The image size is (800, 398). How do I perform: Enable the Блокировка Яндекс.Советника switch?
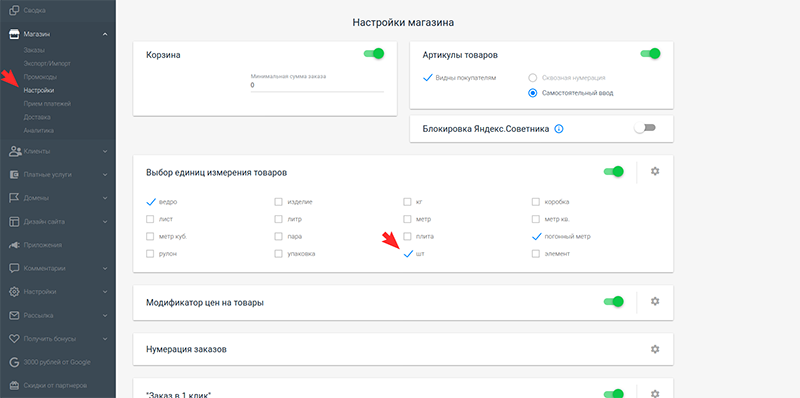(645, 128)
